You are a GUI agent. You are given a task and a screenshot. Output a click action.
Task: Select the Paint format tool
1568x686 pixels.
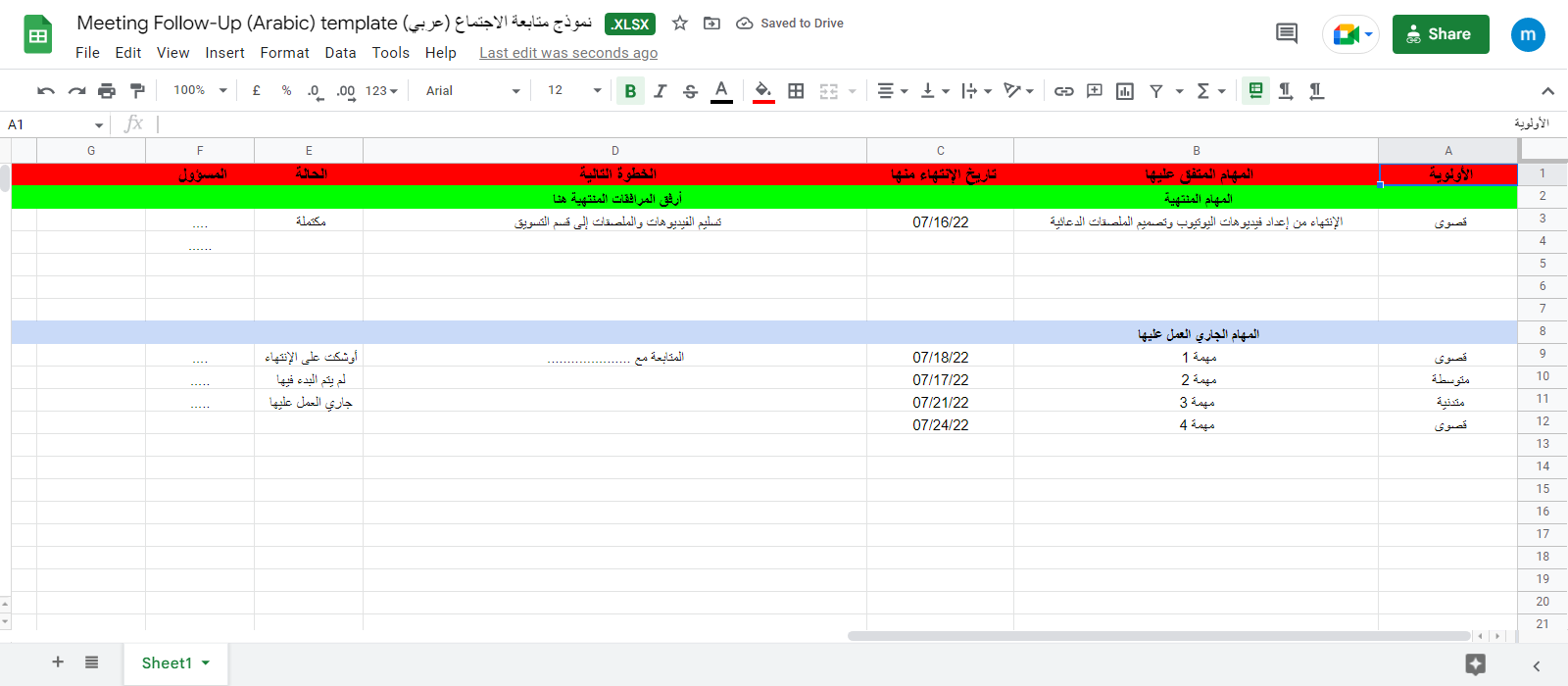point(137,91)
